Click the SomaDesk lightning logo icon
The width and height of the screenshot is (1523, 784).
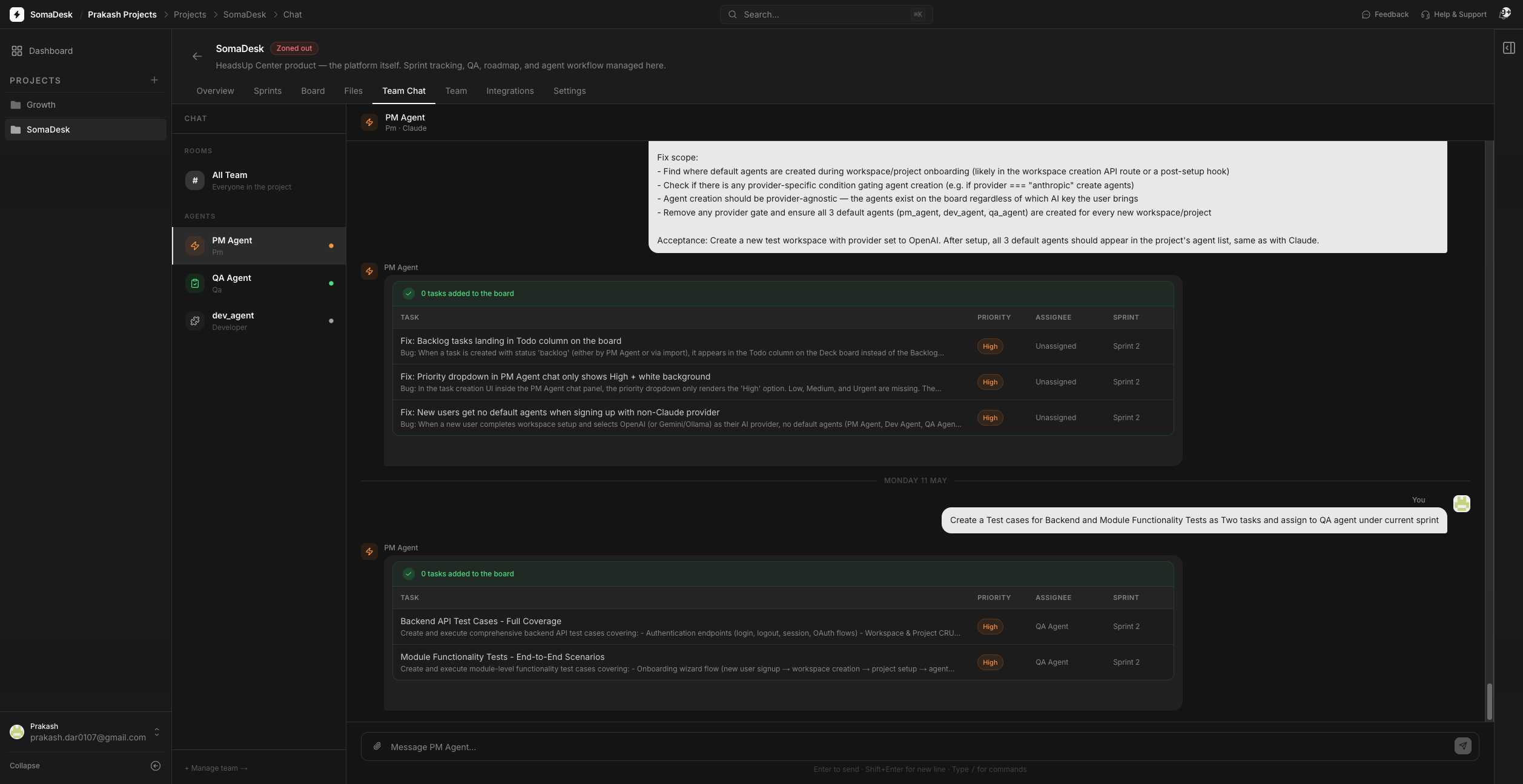click(x=17, y=15)
